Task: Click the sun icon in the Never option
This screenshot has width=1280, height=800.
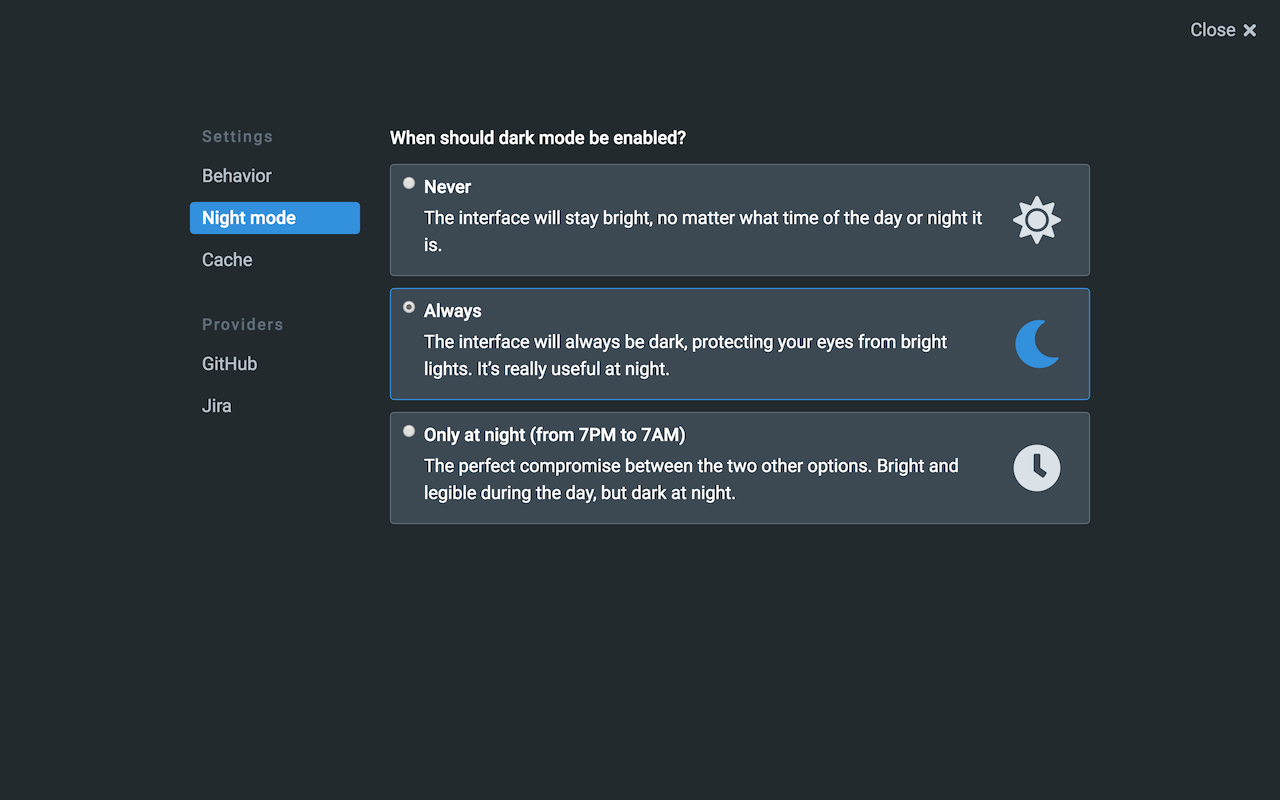Action: [1036, 220]
